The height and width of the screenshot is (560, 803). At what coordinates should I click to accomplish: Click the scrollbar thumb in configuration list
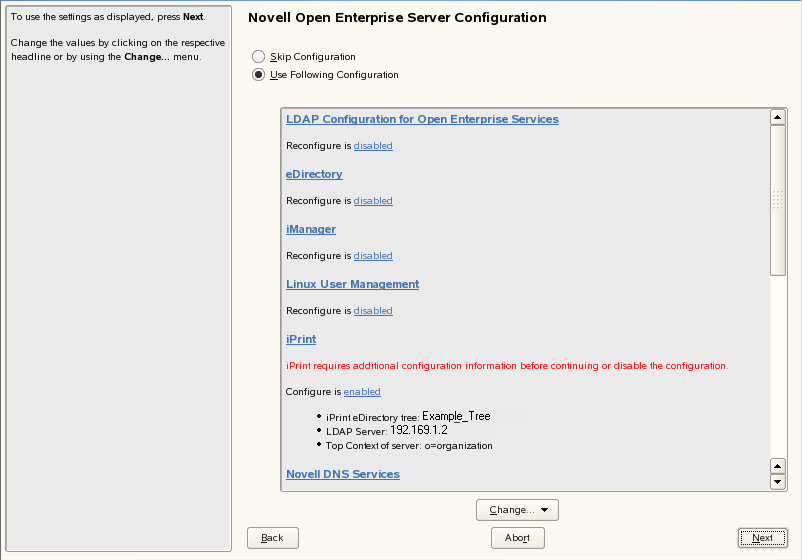778,200
